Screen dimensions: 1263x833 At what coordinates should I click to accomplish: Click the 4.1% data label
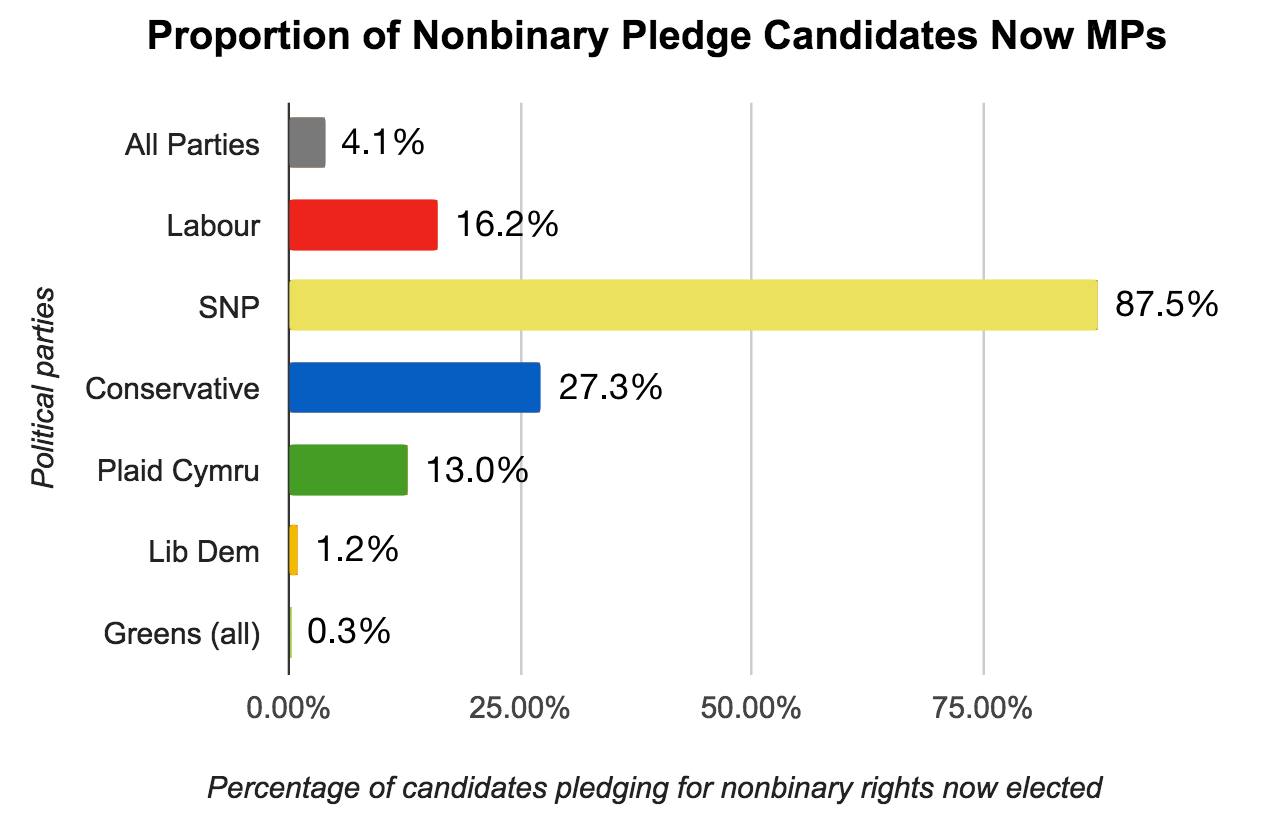[383, 143]
